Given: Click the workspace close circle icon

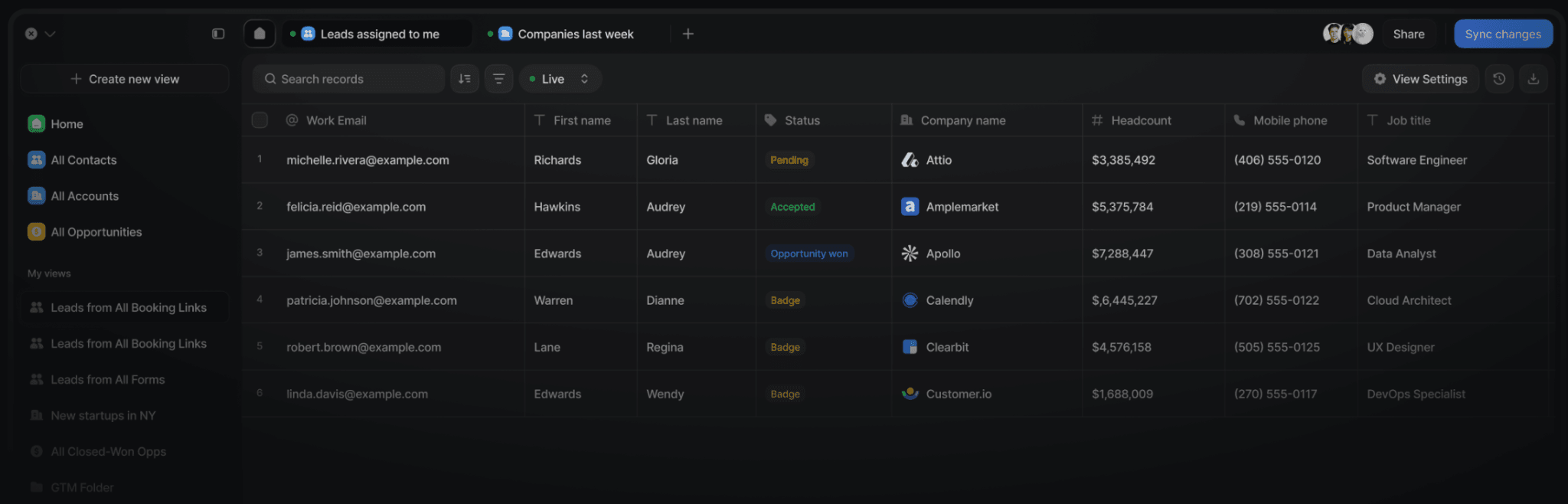Looking at the screenshot, I should tap(31, 34).
